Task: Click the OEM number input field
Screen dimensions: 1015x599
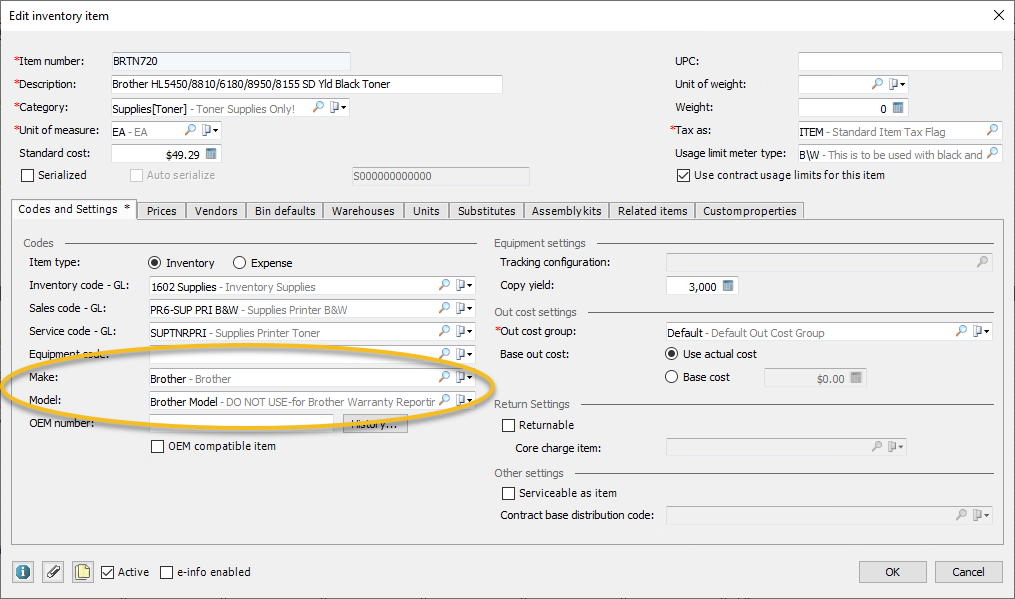Action: 241,424
